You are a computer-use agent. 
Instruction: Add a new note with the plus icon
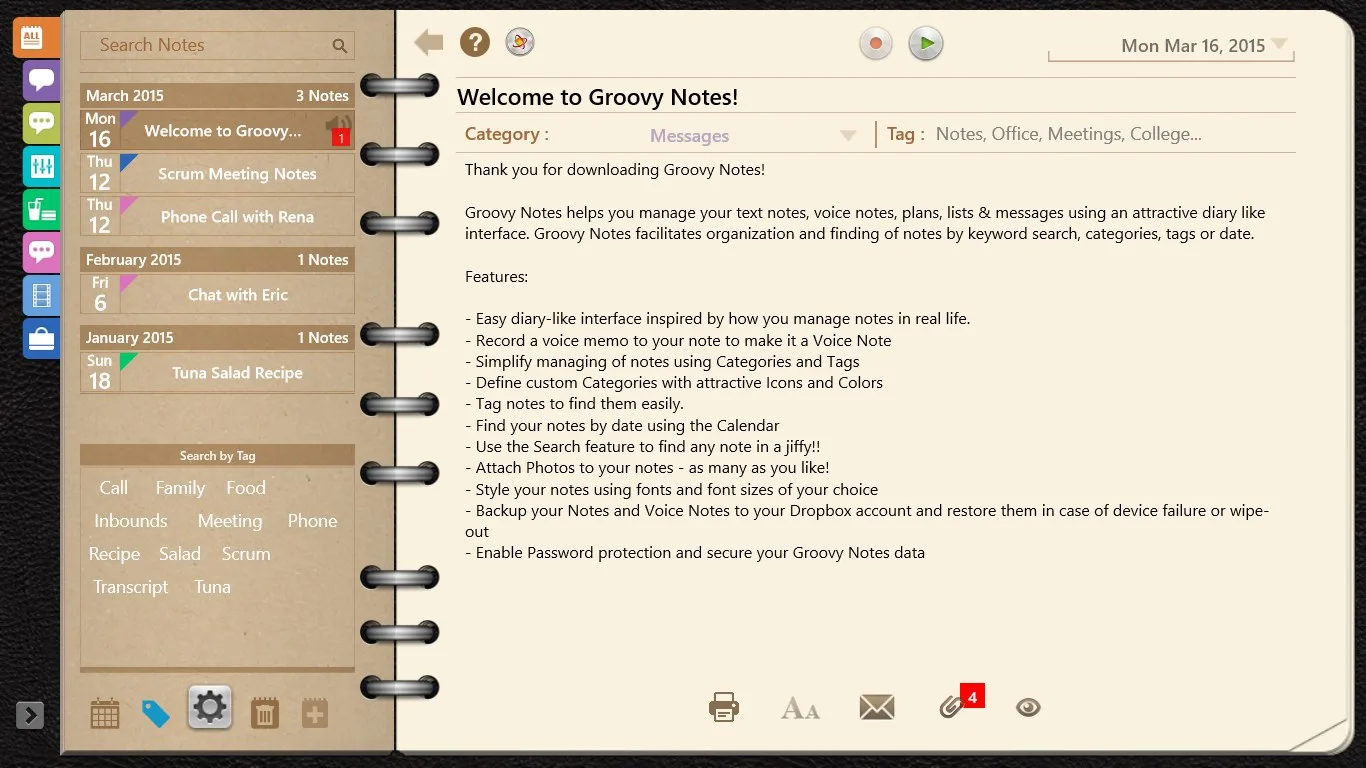point(315,713)
